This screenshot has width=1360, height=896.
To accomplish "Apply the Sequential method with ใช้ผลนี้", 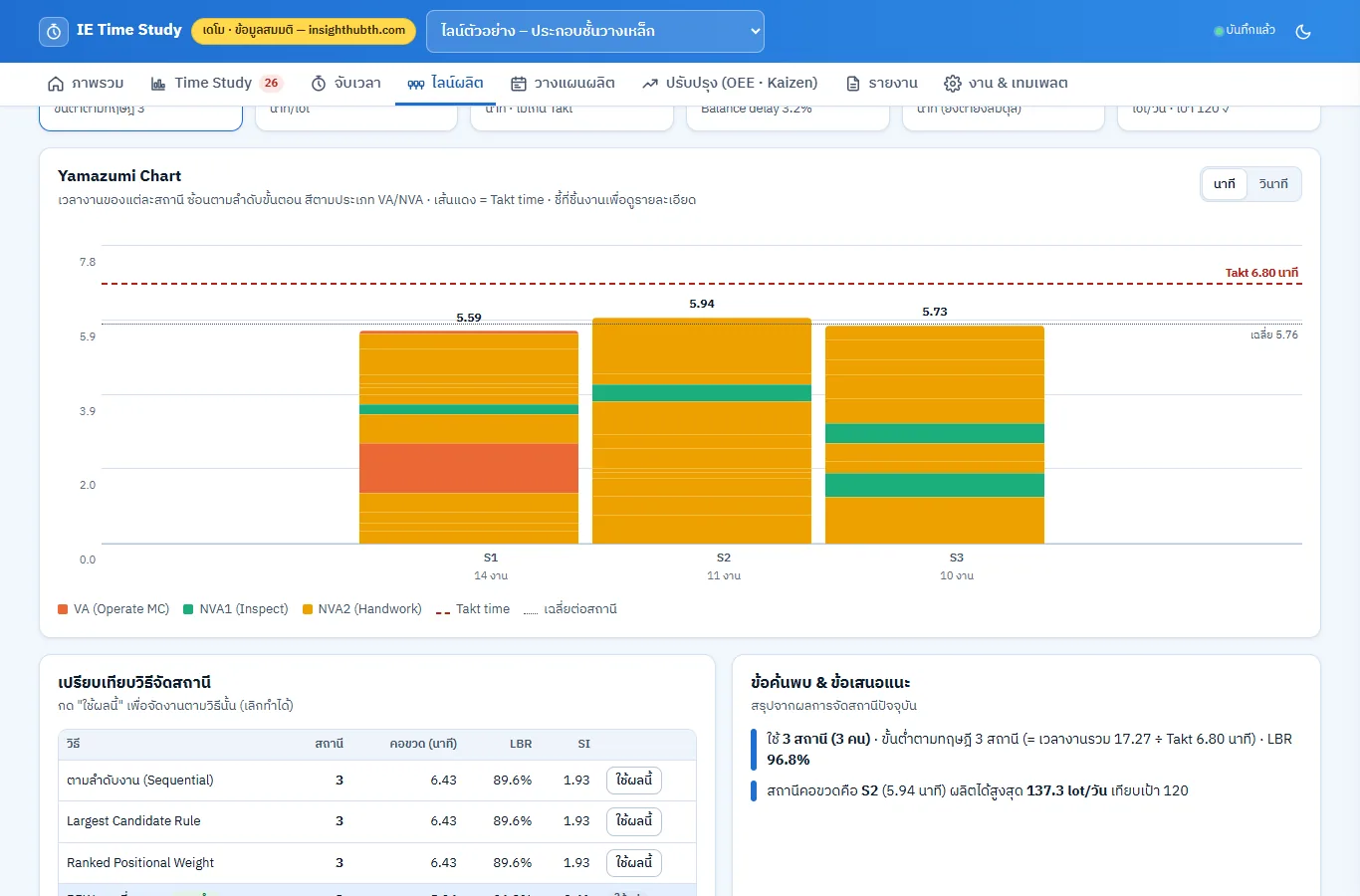I will [634, 781].
